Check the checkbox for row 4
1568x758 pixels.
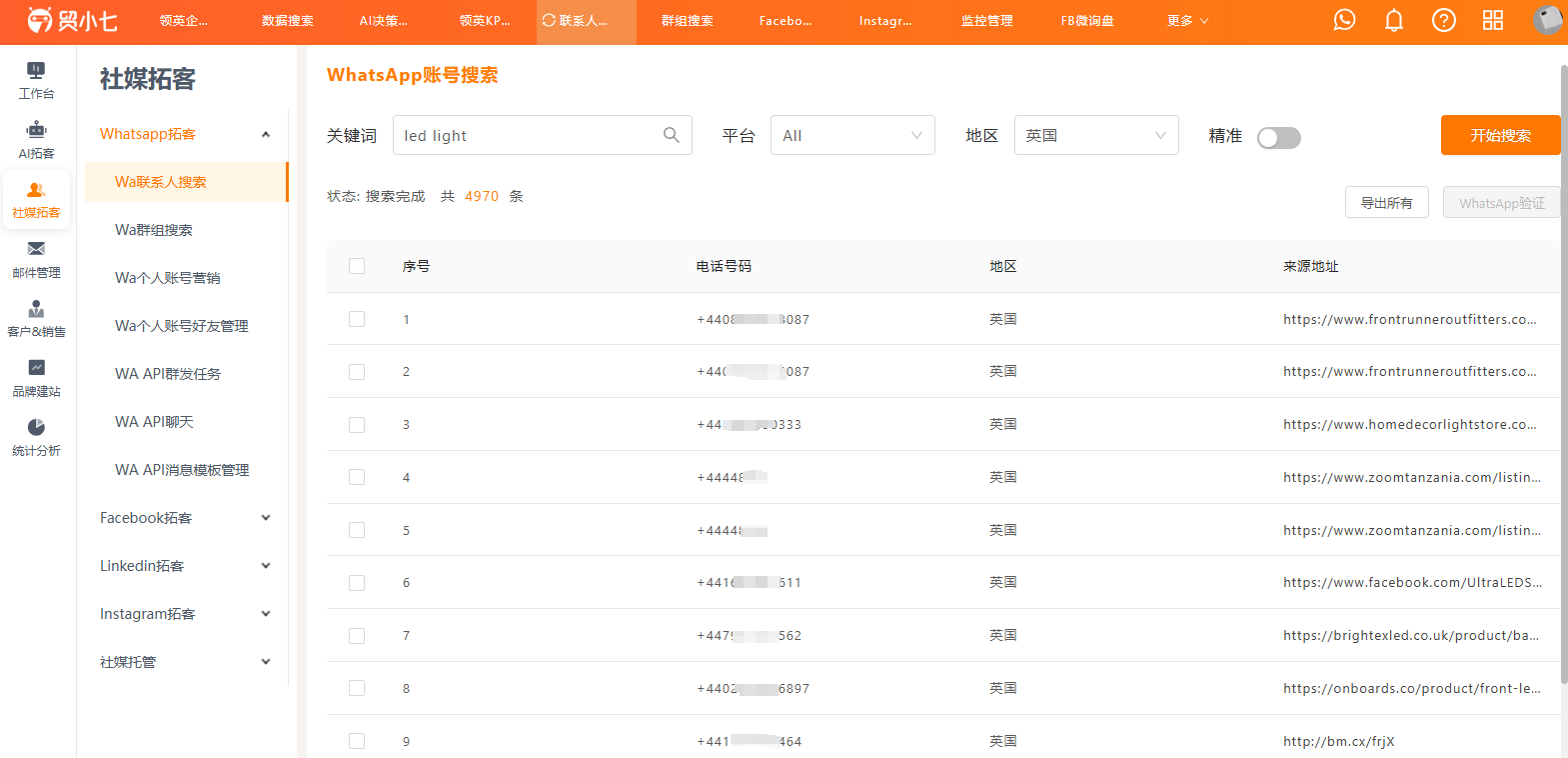pyautogui.click(x=357, y=477)
